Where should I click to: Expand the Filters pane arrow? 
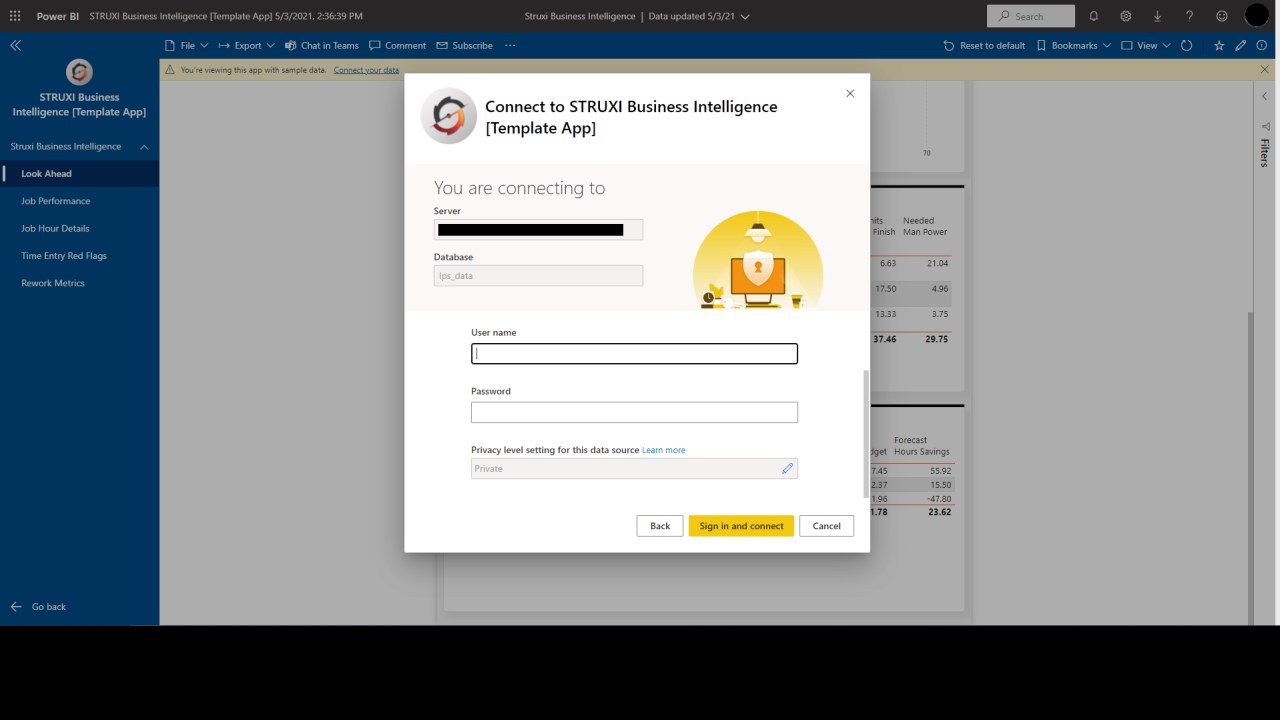point(1264,97)
